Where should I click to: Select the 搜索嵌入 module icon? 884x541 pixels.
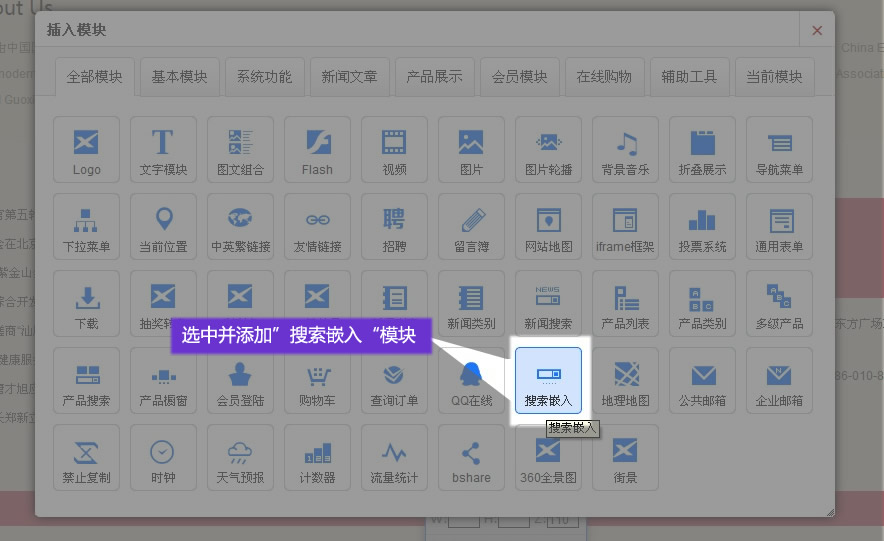point(548,380)
